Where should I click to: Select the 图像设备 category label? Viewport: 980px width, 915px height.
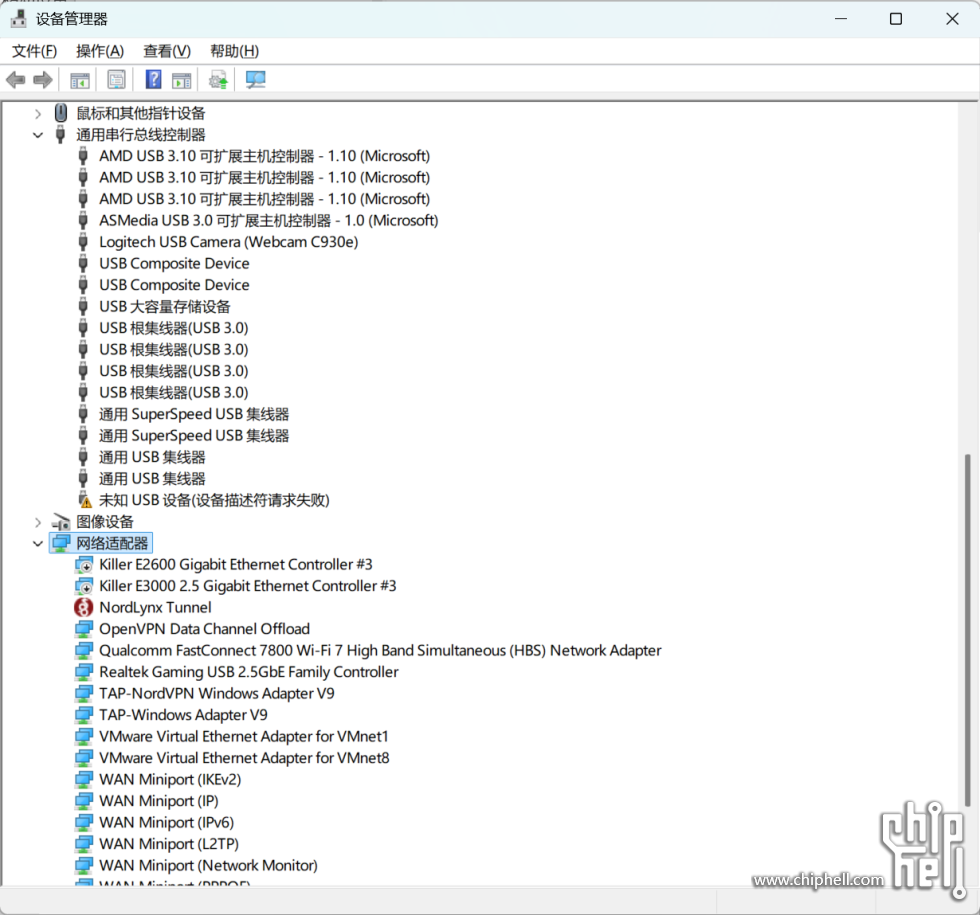click(105, 522)
